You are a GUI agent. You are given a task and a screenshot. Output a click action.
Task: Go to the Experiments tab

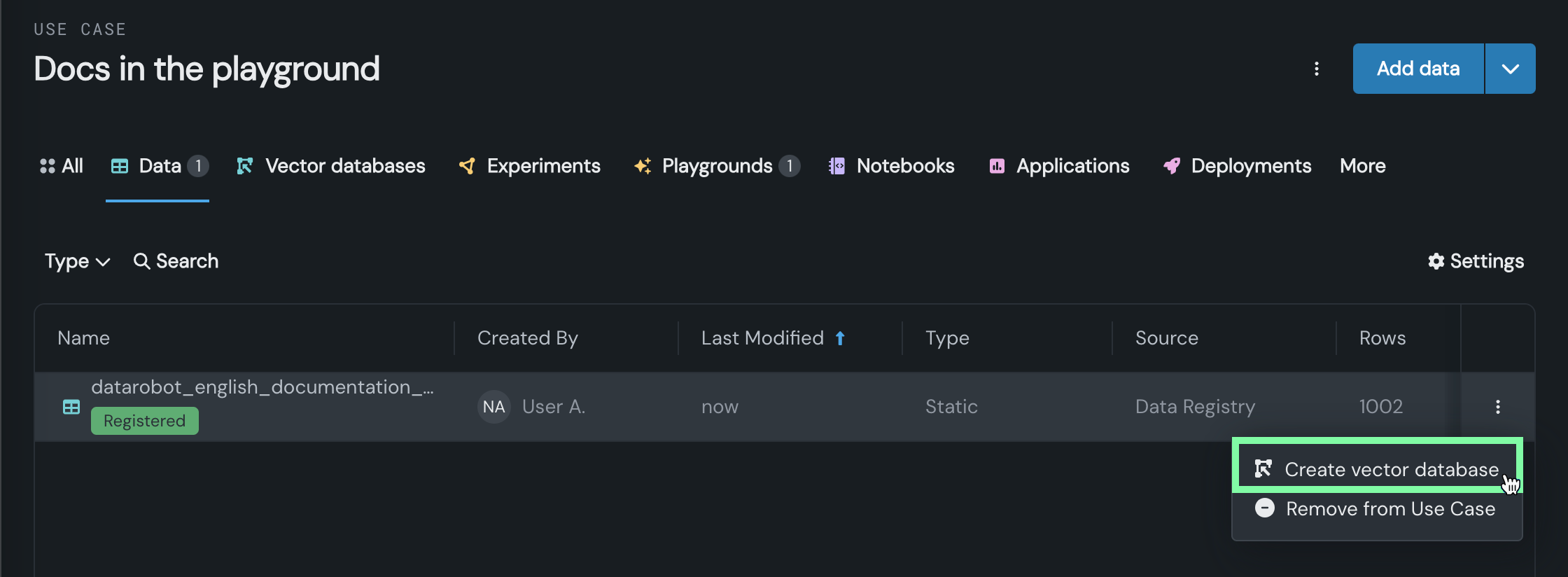coord(530,166)
